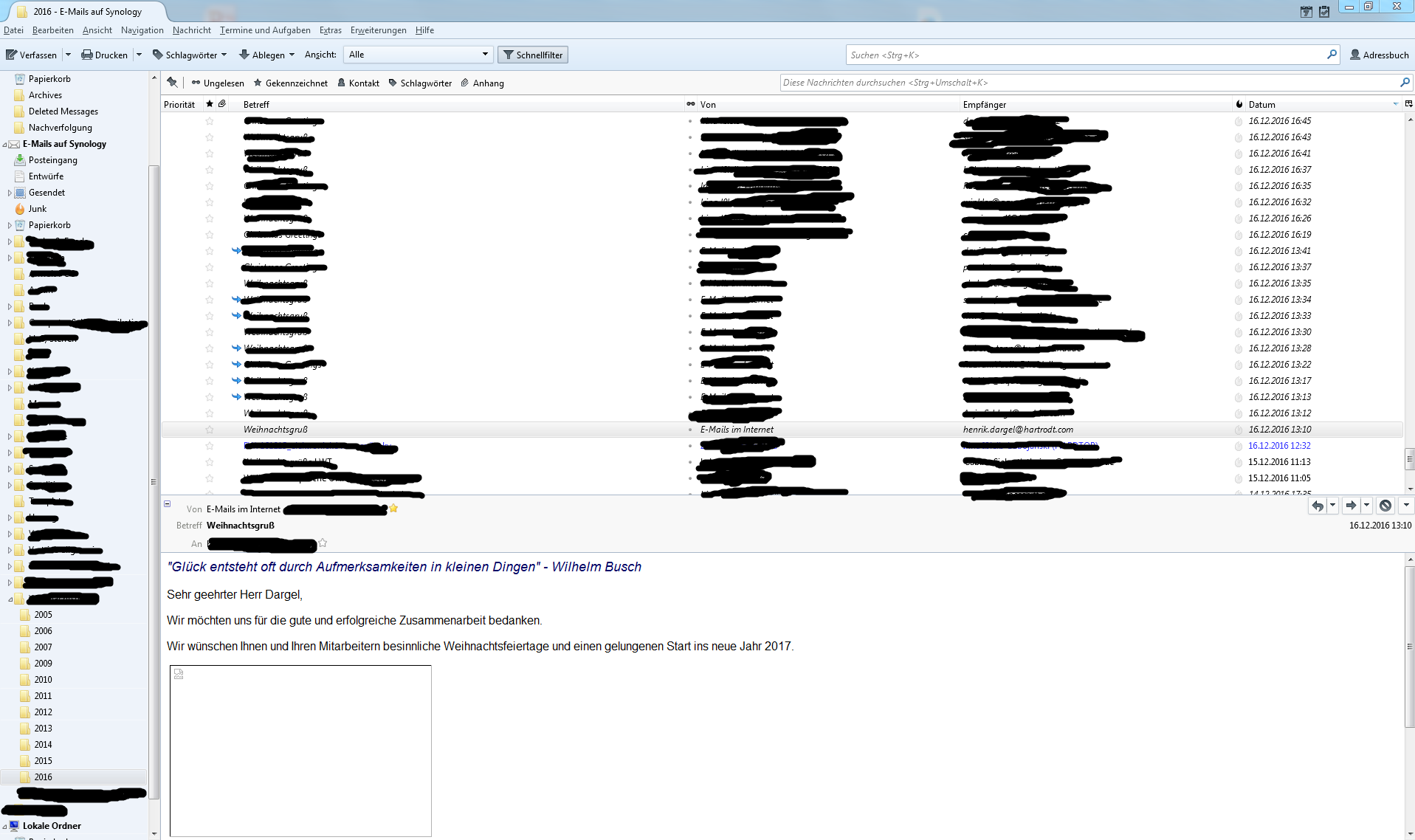This screenshot has width=1415, height=840.
Task: Open the Schlagwörter toolbar dropdown
Action: 189,55
